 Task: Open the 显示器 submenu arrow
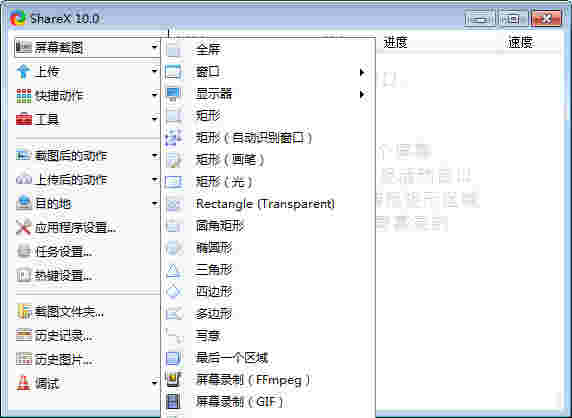(362, 94)
